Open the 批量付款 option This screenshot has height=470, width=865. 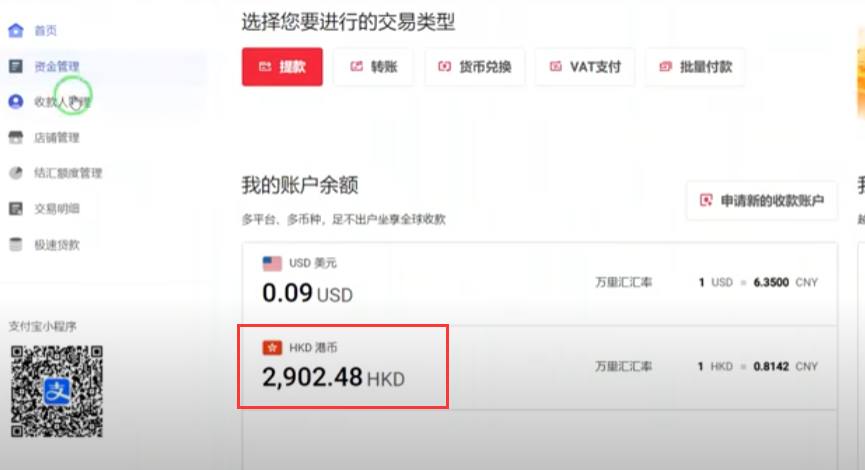pos(695,67)
